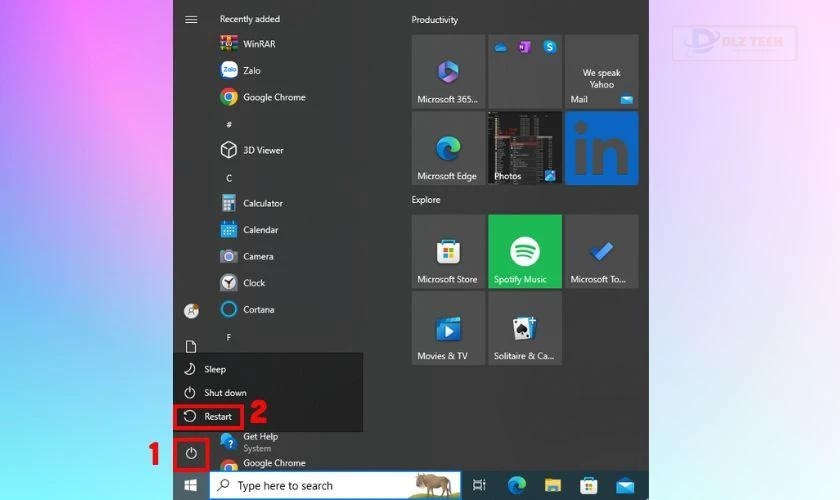This screenshot has width=840, height=500.
Task: Open the Spotify Music tile
Action: [524, 251]
